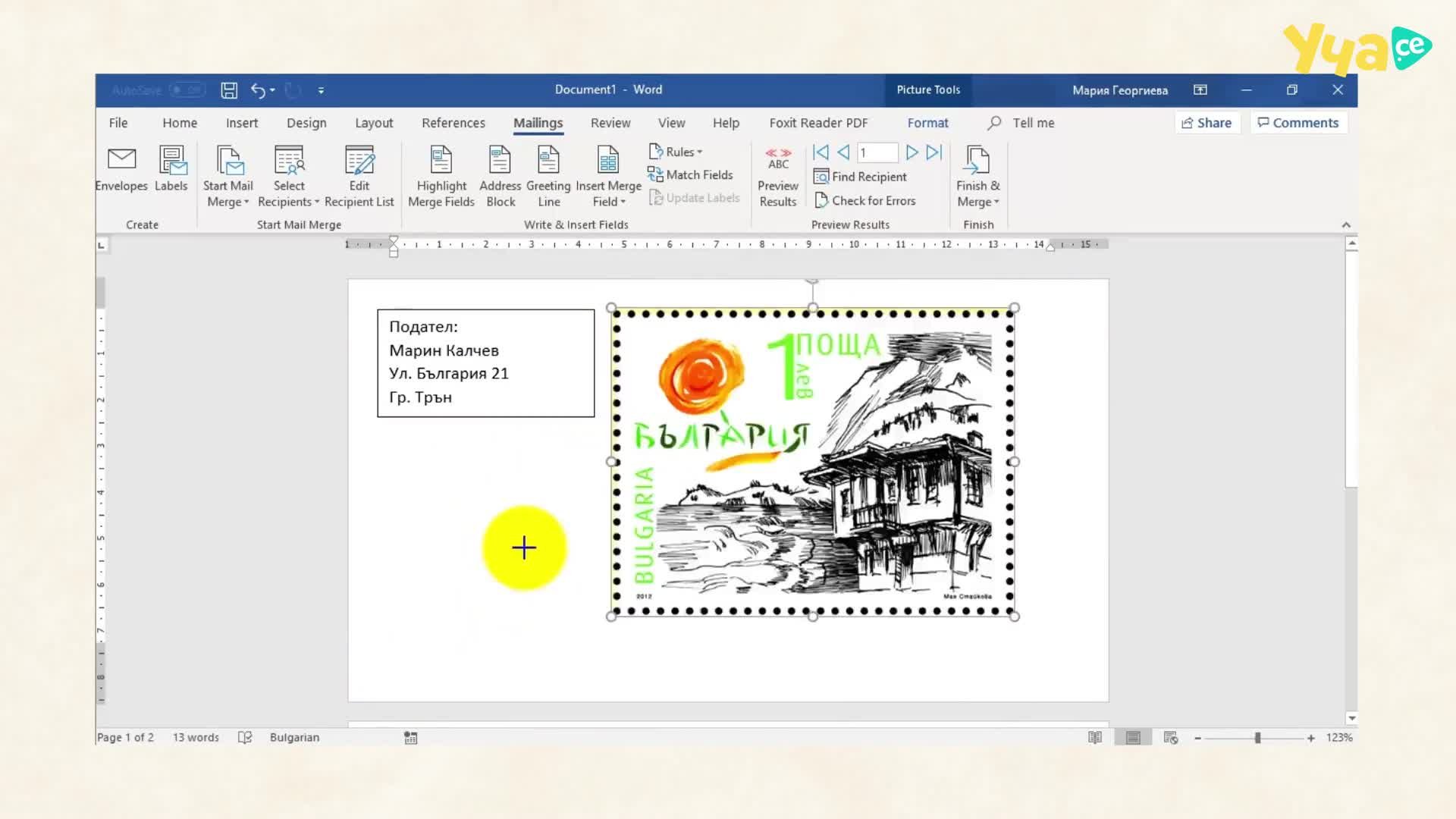The width and height of the screenshot is (1456, 819).
Task: Switch to the Insert tab
Action: [x=242, y=123]
